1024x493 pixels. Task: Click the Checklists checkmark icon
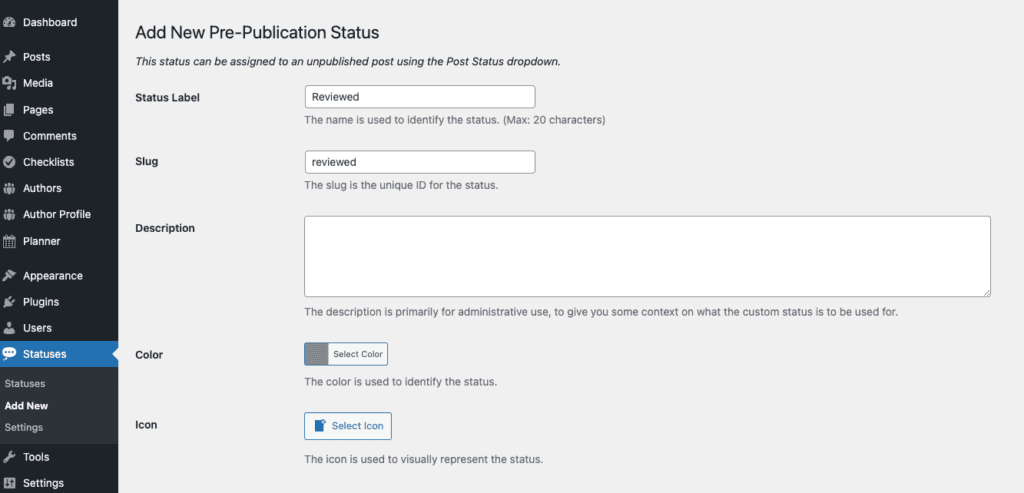[x=9, y=162]
